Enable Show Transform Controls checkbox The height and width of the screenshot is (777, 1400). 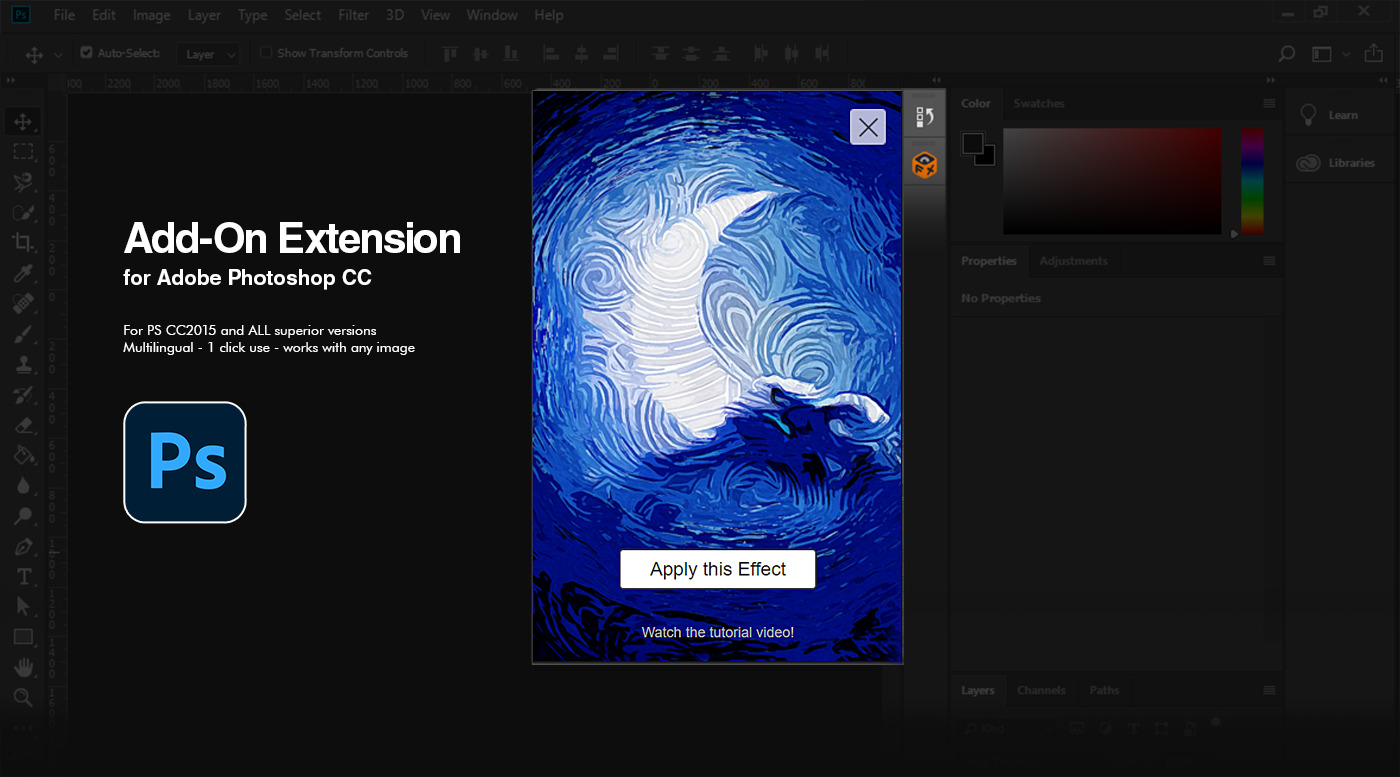point(266,53)
